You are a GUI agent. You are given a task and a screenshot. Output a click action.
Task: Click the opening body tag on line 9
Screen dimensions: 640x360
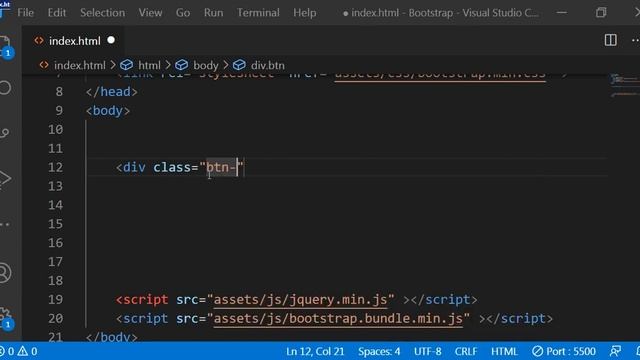pyautogui.click(x=108, y=111)
